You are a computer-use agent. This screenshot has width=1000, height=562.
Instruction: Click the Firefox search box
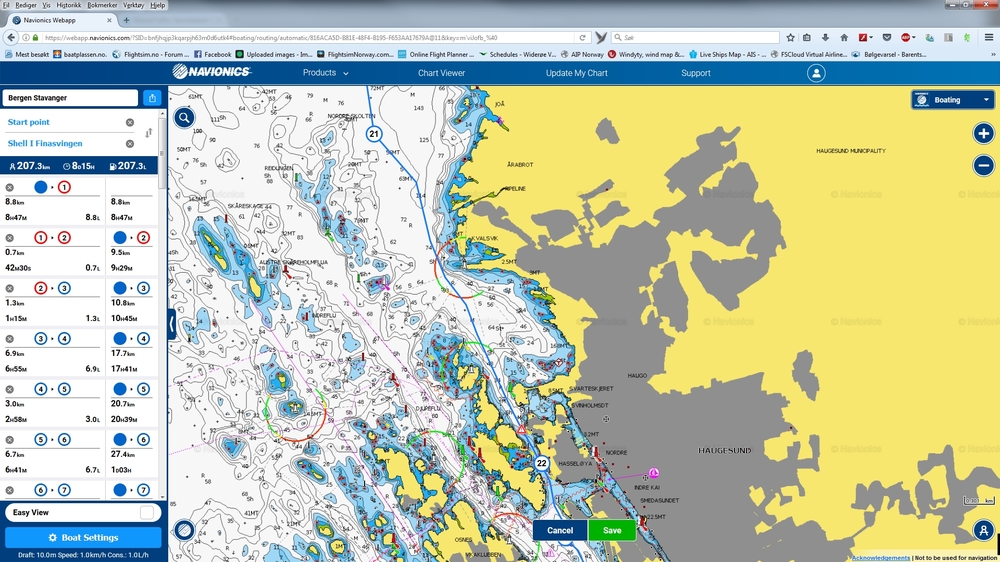point(695,38)
